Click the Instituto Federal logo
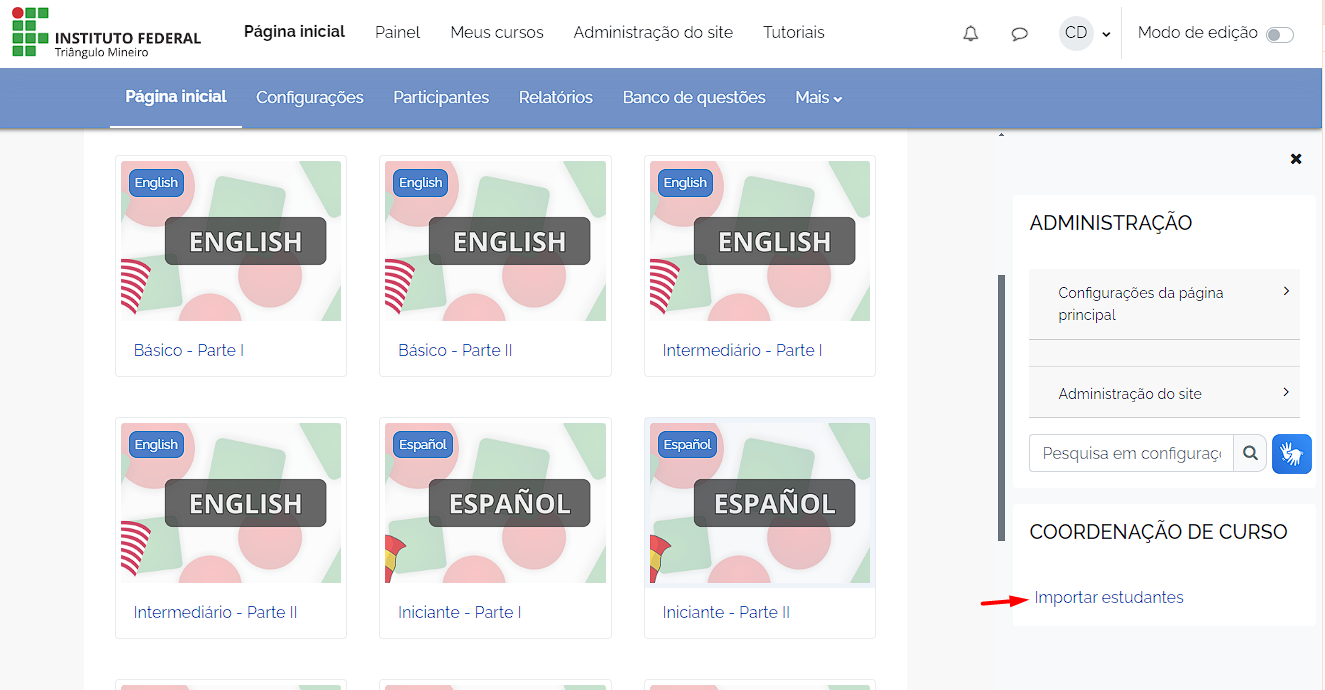 pos(107,33)
